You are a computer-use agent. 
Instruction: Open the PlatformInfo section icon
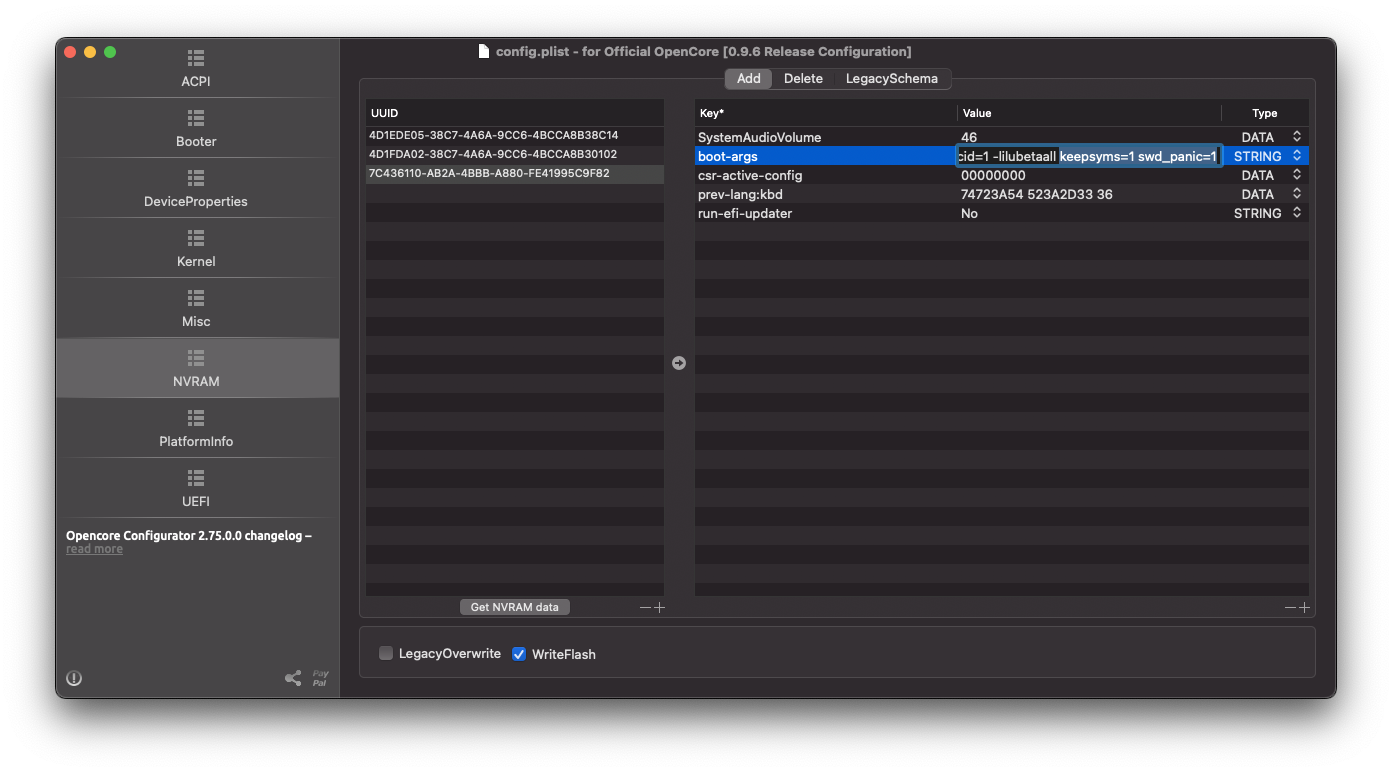coord(196,418)
